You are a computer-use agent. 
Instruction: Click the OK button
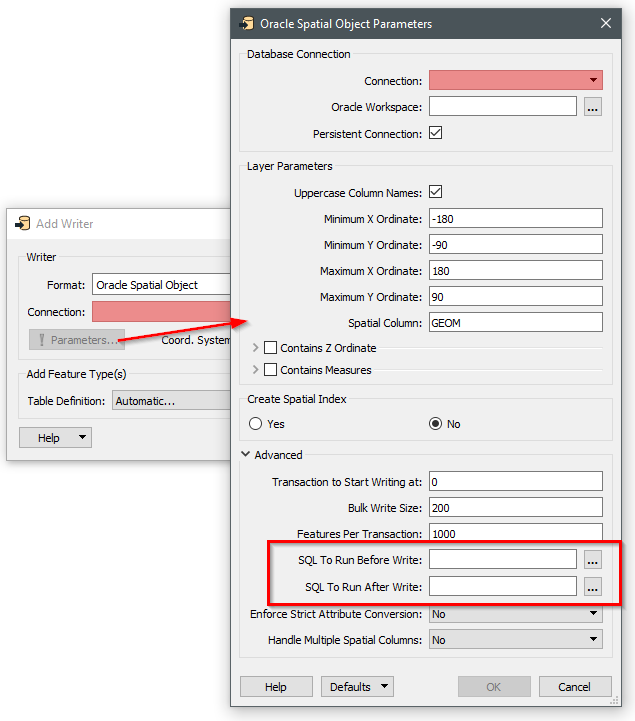pyautogui.click(x=494, y=687)
